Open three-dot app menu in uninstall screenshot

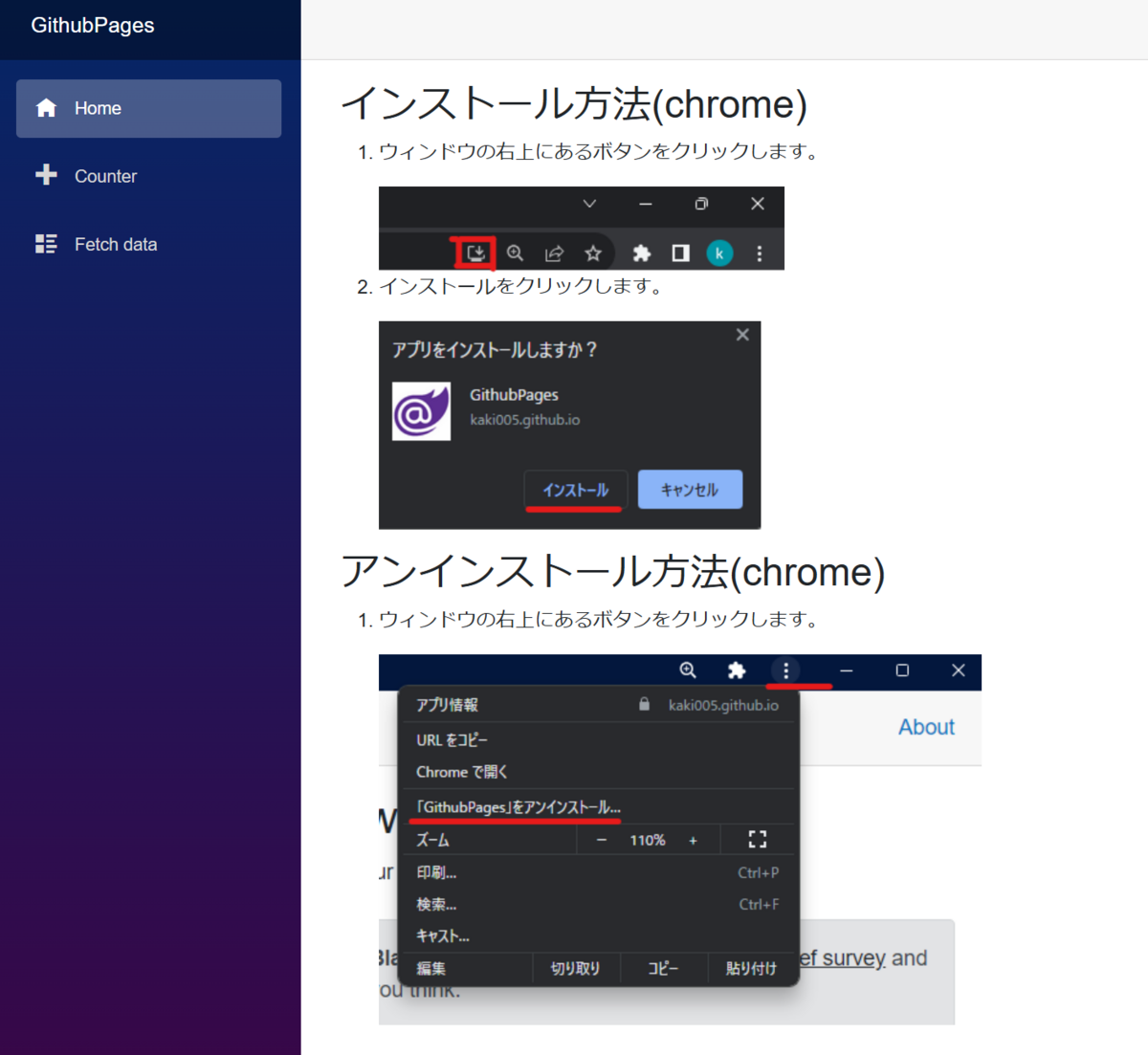pyautogui.click(x=786, y=670)
